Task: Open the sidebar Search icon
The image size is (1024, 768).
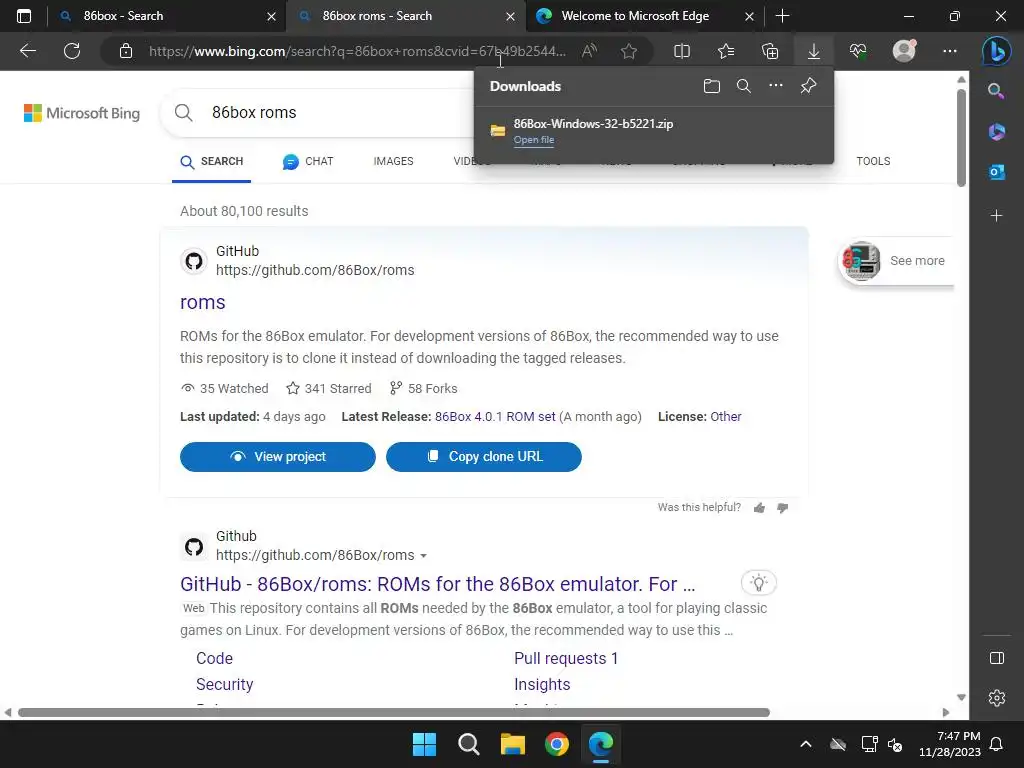Action: [x=996, y=91]
